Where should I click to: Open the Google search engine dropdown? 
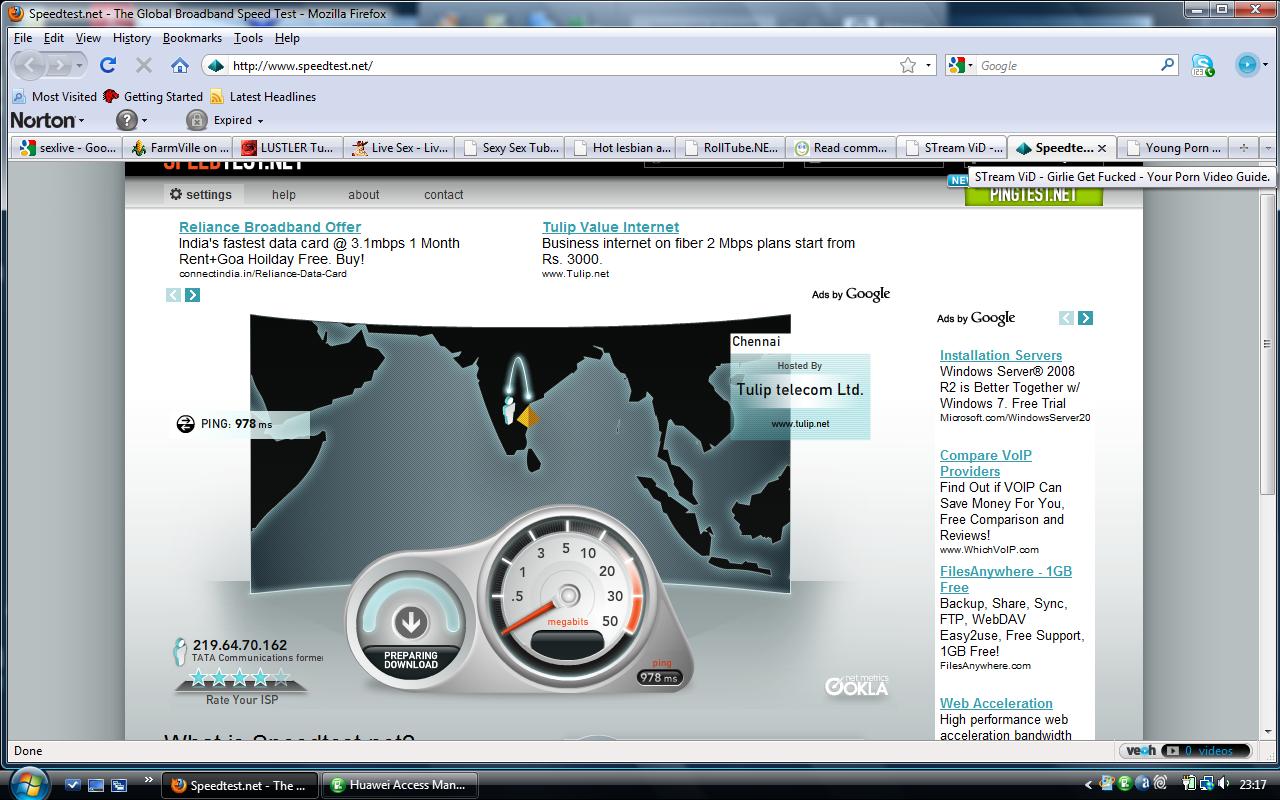[x=960, y=65]
